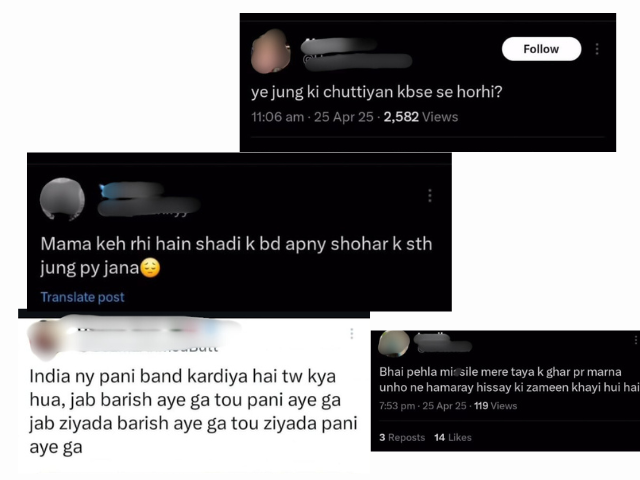Open 14 Likes list
Viewport: 640px width, 480px height.
pyautogui.click(x=453, y=438)
